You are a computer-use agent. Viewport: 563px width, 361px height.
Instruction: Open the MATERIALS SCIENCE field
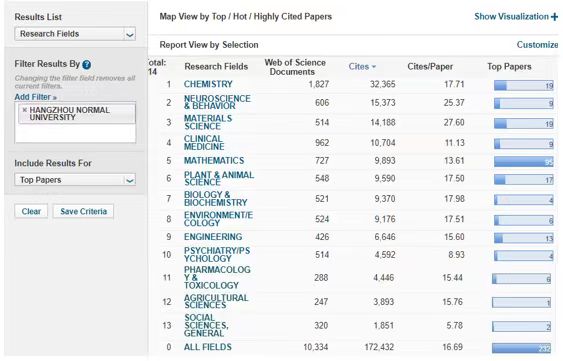tap(208, 122)
